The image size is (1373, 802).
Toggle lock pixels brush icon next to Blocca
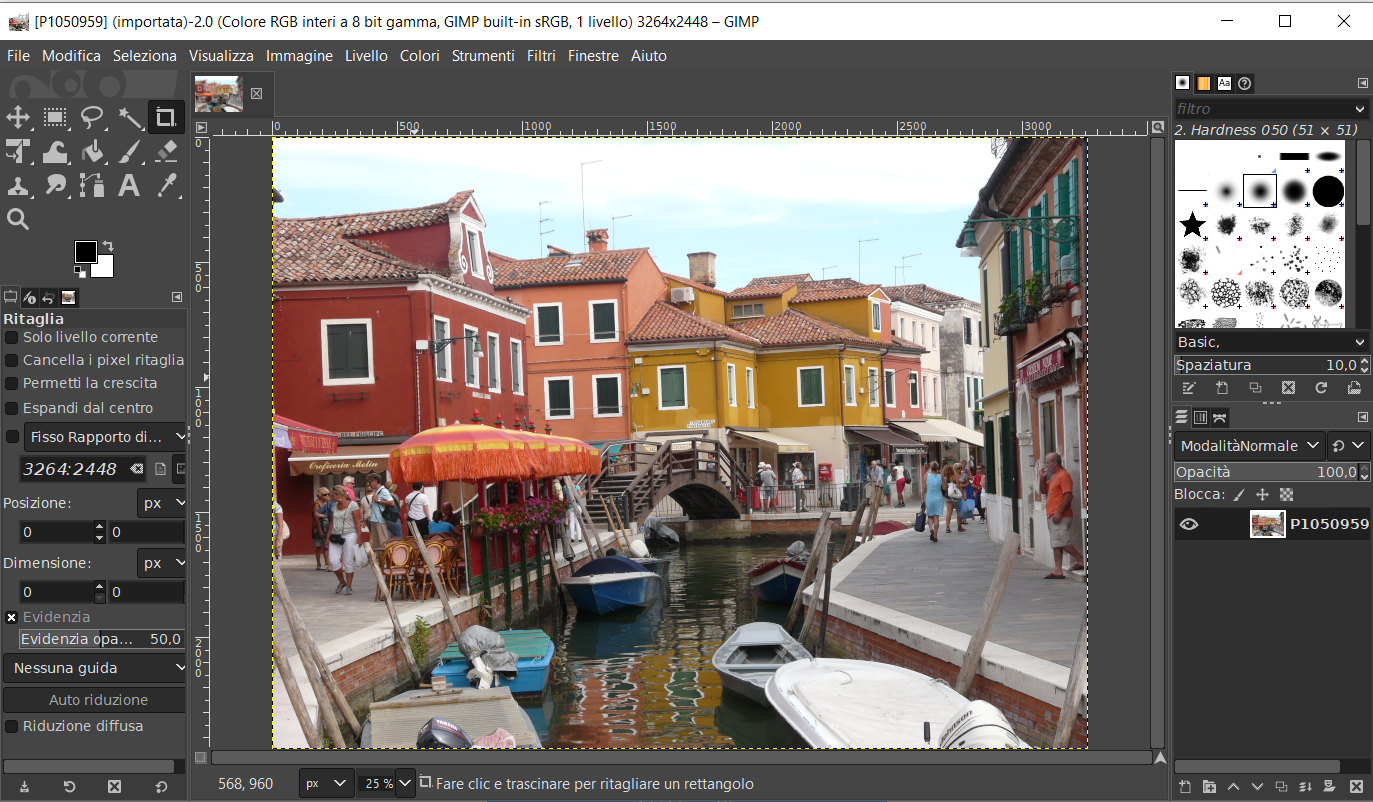click(x=1239, y=495)
